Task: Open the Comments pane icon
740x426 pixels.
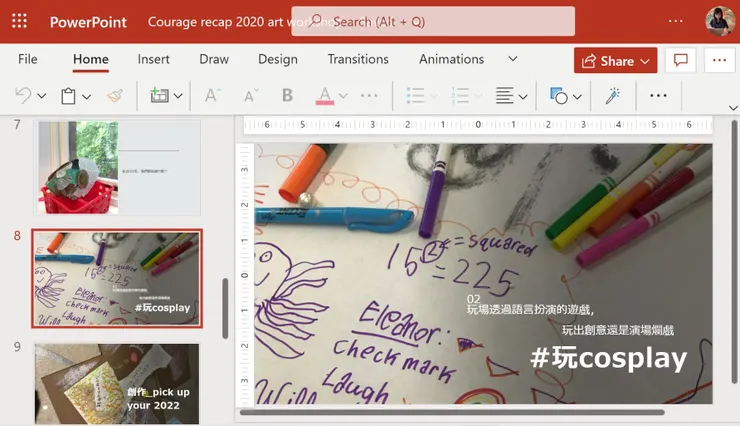Action: point(680,60)
